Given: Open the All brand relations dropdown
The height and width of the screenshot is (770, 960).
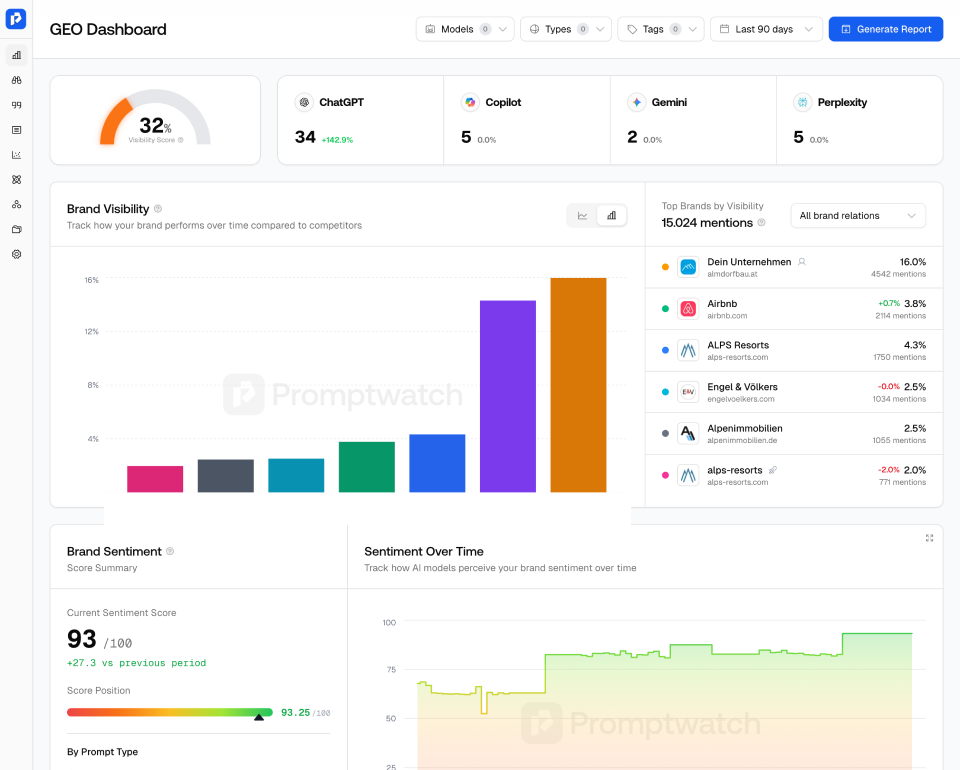Looking at the screenshot, I should click(x=857, y=215).
